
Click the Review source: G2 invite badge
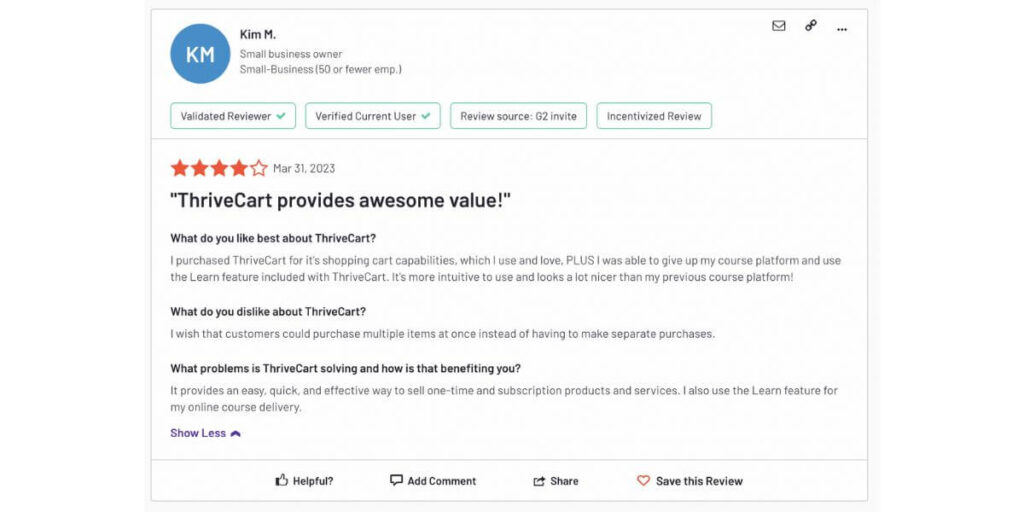[518, 116]
